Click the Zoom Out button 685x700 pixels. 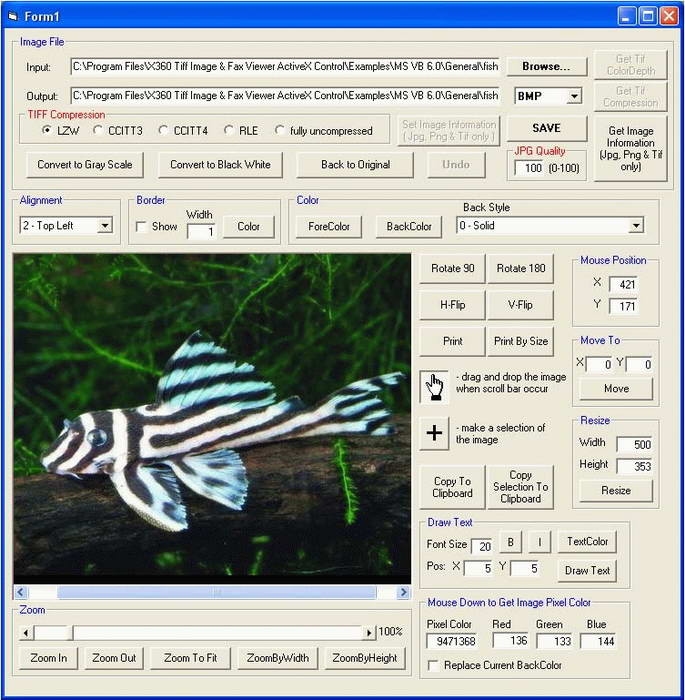click(114, 658)
